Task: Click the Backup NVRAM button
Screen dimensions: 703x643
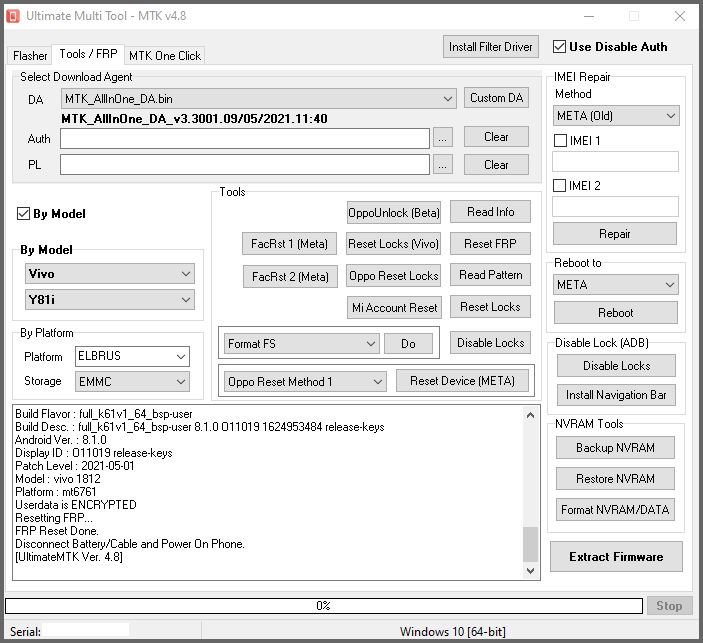Action: (615, 448)
